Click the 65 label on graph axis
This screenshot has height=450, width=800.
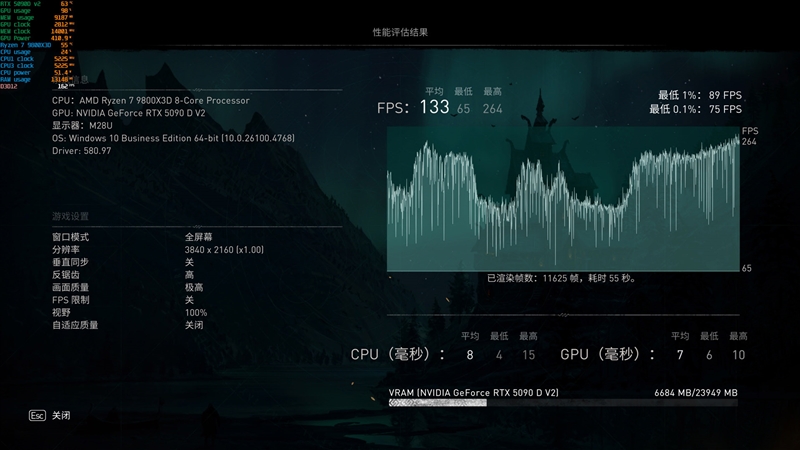(746, 268)
